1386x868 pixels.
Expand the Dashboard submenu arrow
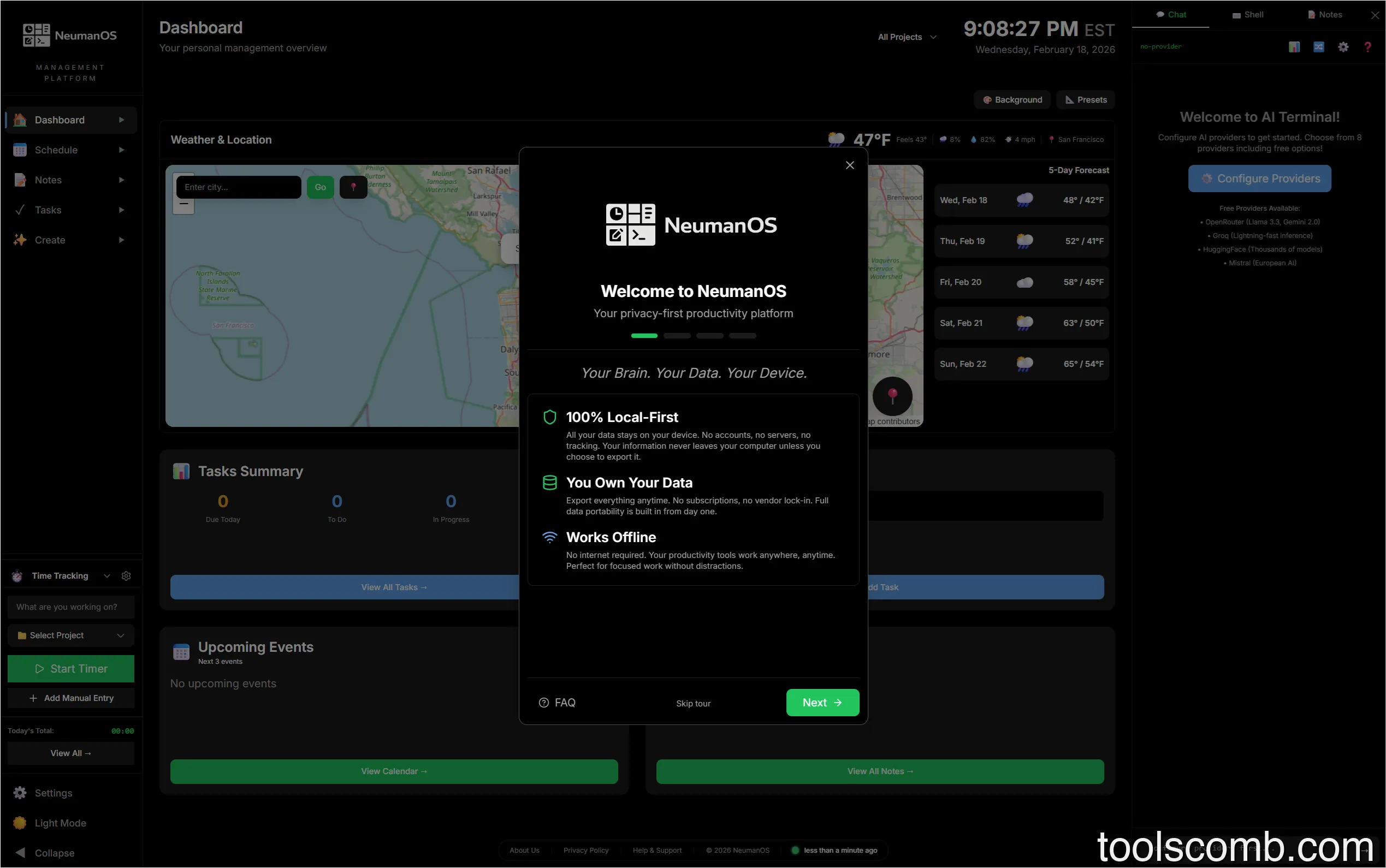tap(121, 120)
